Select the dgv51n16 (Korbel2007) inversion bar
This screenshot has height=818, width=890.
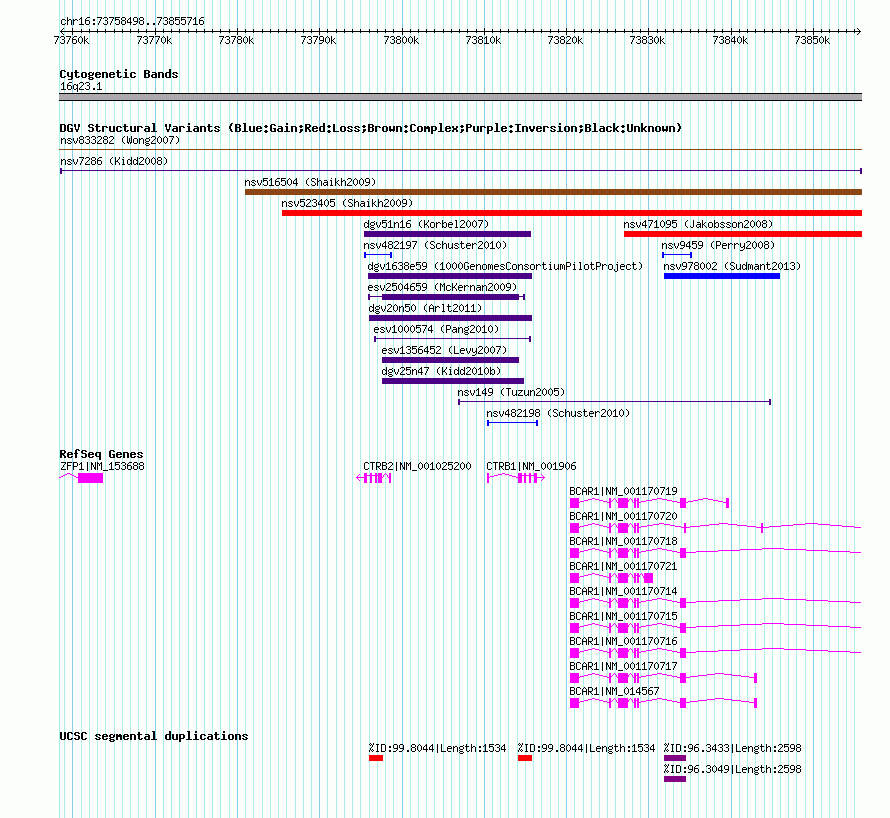coord(447,234)
